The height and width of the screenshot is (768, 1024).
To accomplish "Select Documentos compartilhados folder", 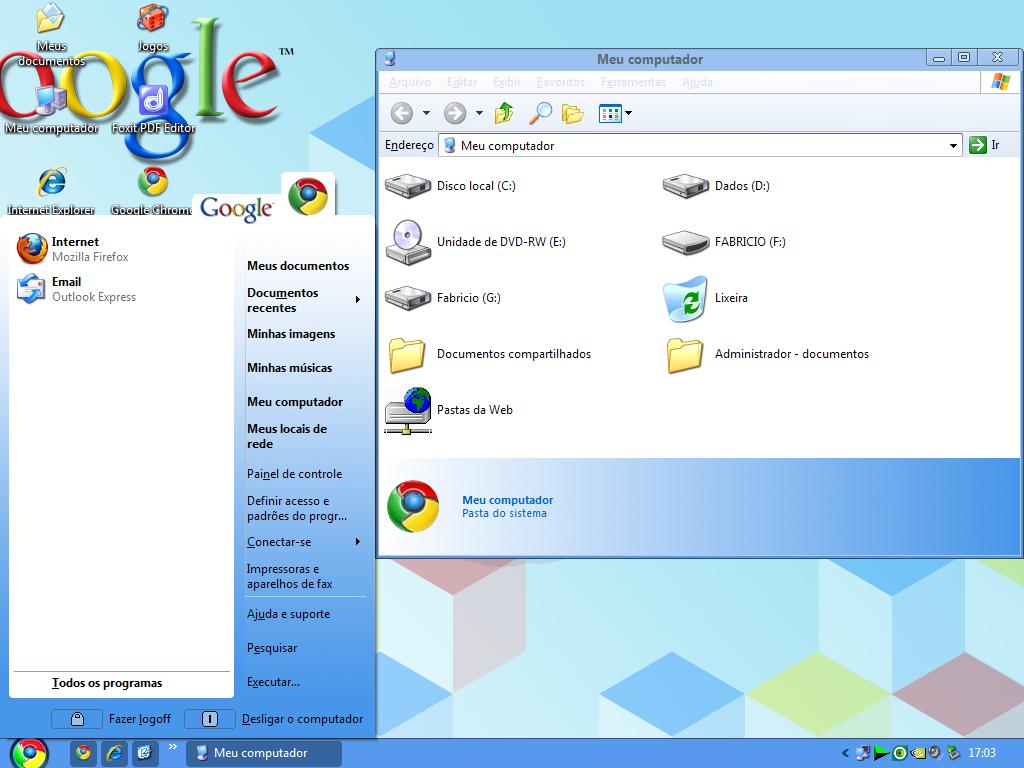I will tap(490, 355).
